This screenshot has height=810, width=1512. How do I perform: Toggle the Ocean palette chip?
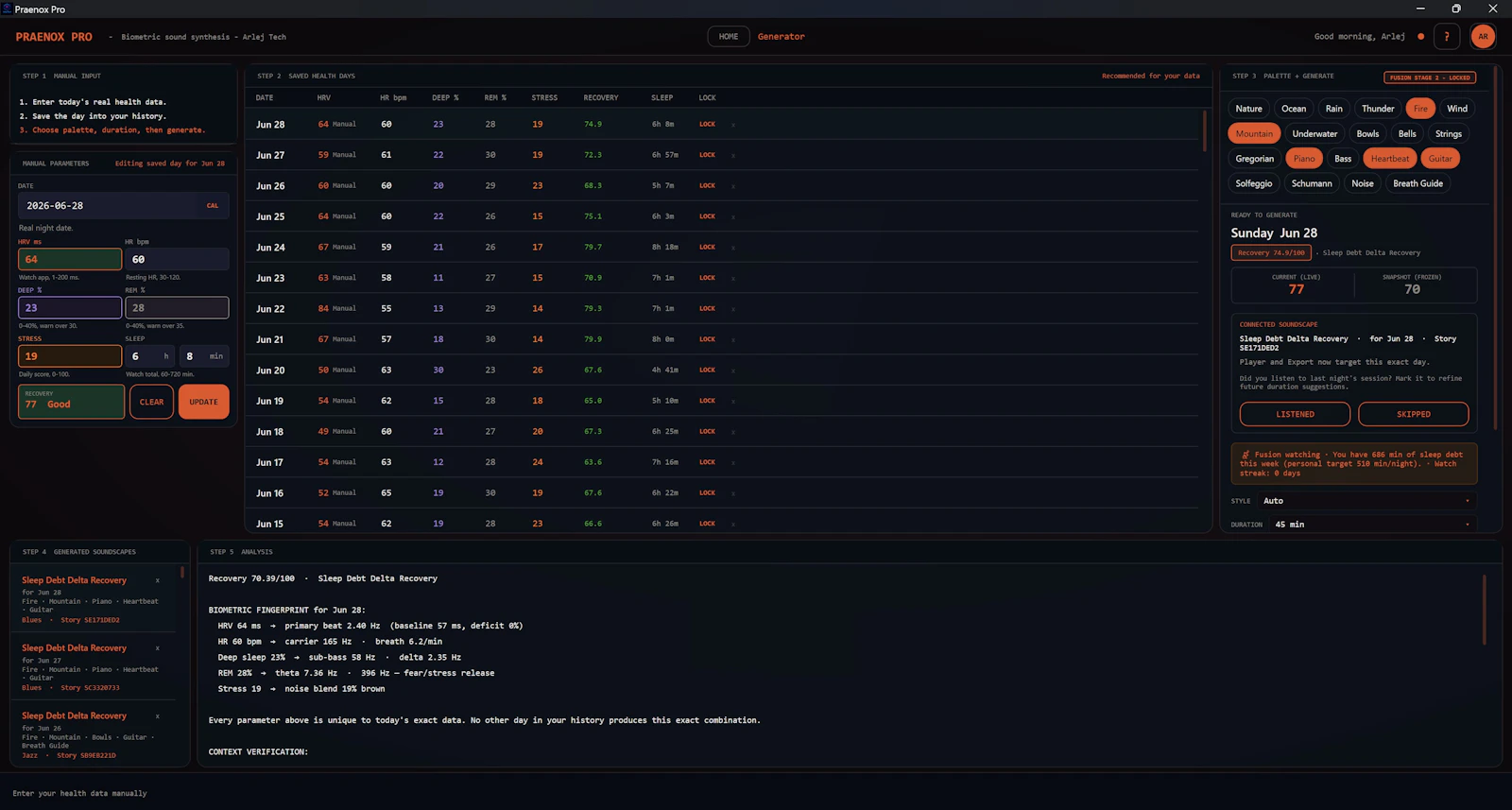[1294, 109]
